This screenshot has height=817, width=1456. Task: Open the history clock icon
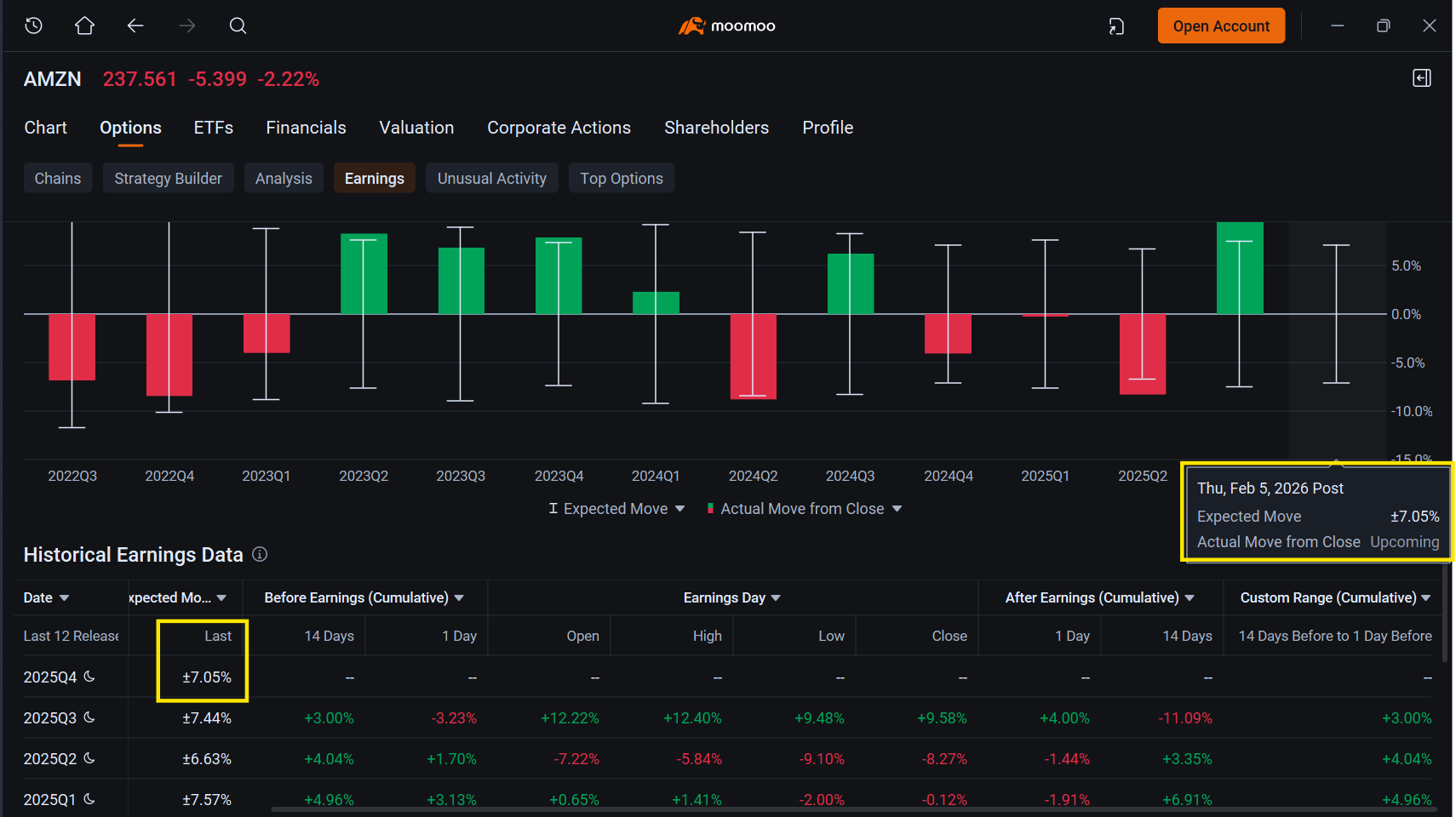(x=34, y=26)
